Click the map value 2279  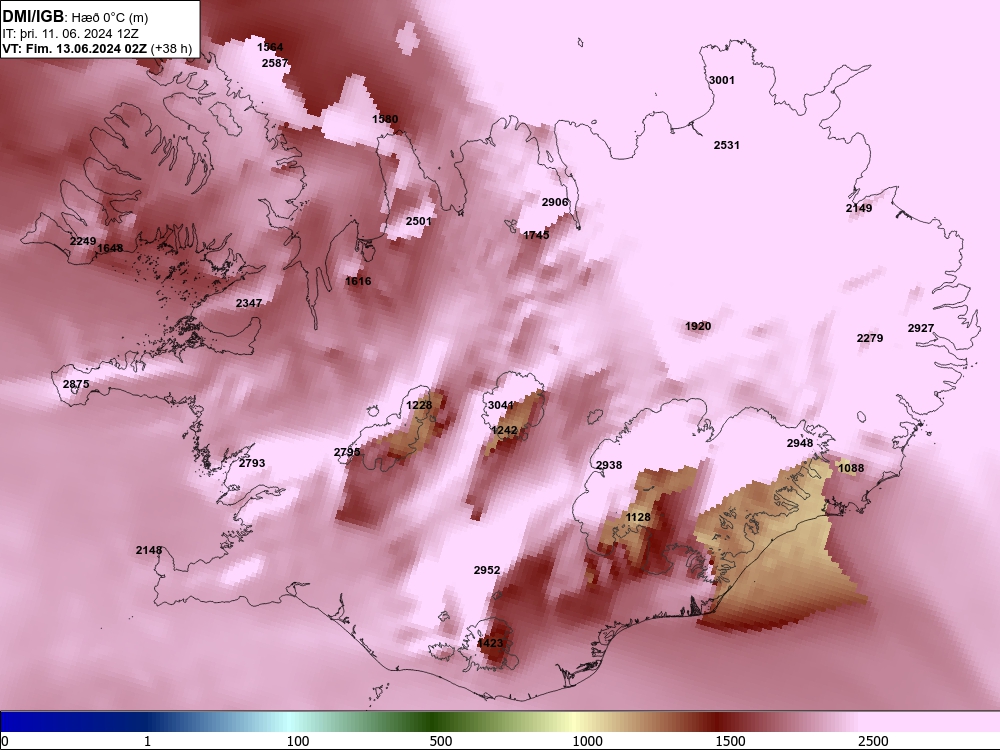870,338
